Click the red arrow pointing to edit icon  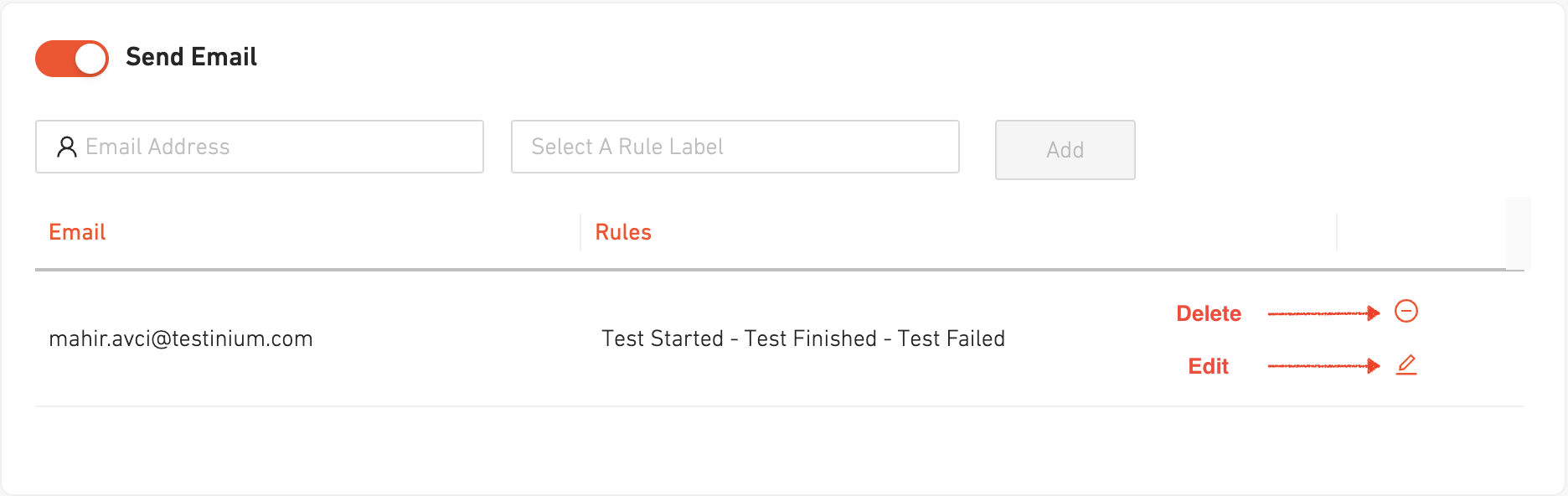[1323, 366]
